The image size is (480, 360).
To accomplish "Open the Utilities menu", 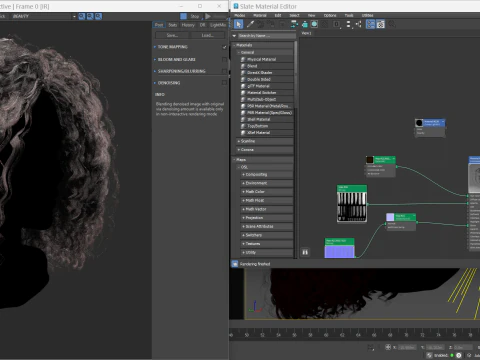I will (x=368, y=15).
